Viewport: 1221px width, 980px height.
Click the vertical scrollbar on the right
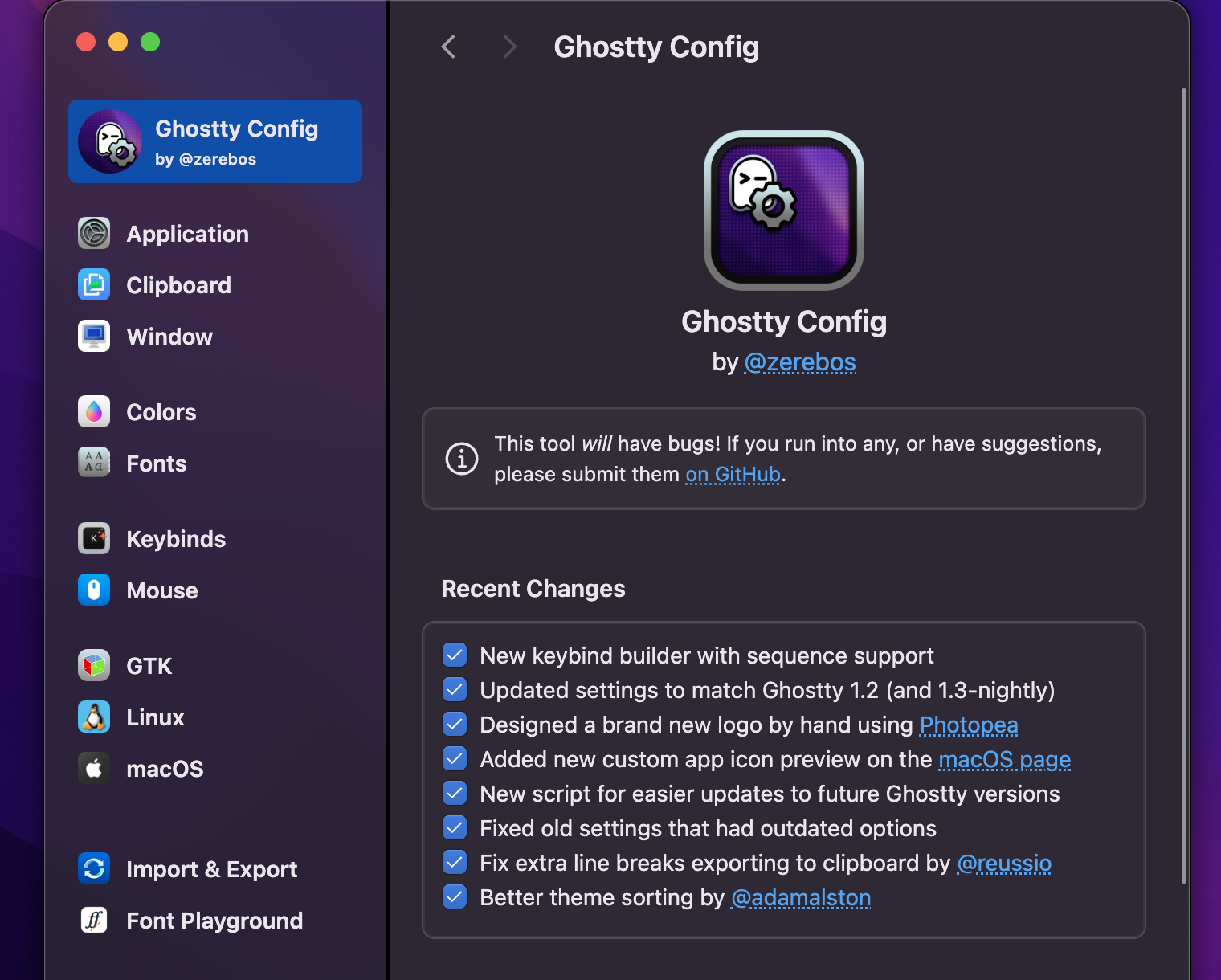pyautogui.click(x=1183, y=482)
